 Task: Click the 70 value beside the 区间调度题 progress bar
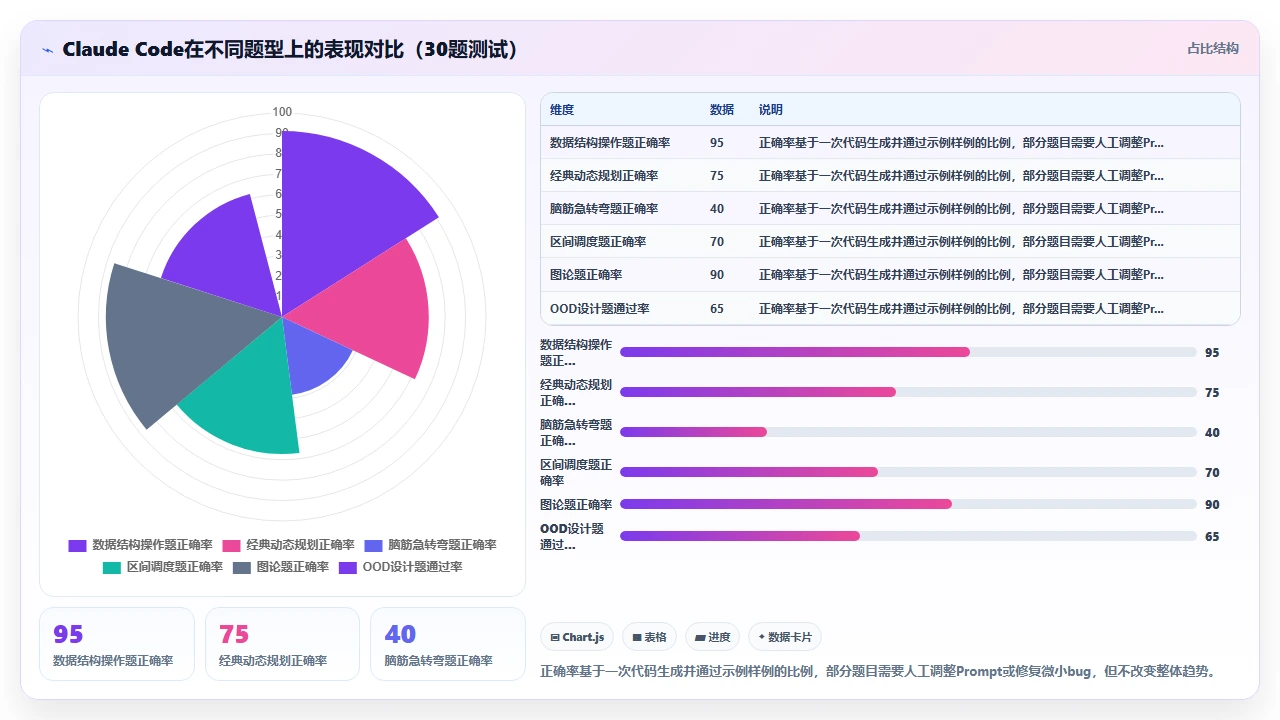point(1212,473)
